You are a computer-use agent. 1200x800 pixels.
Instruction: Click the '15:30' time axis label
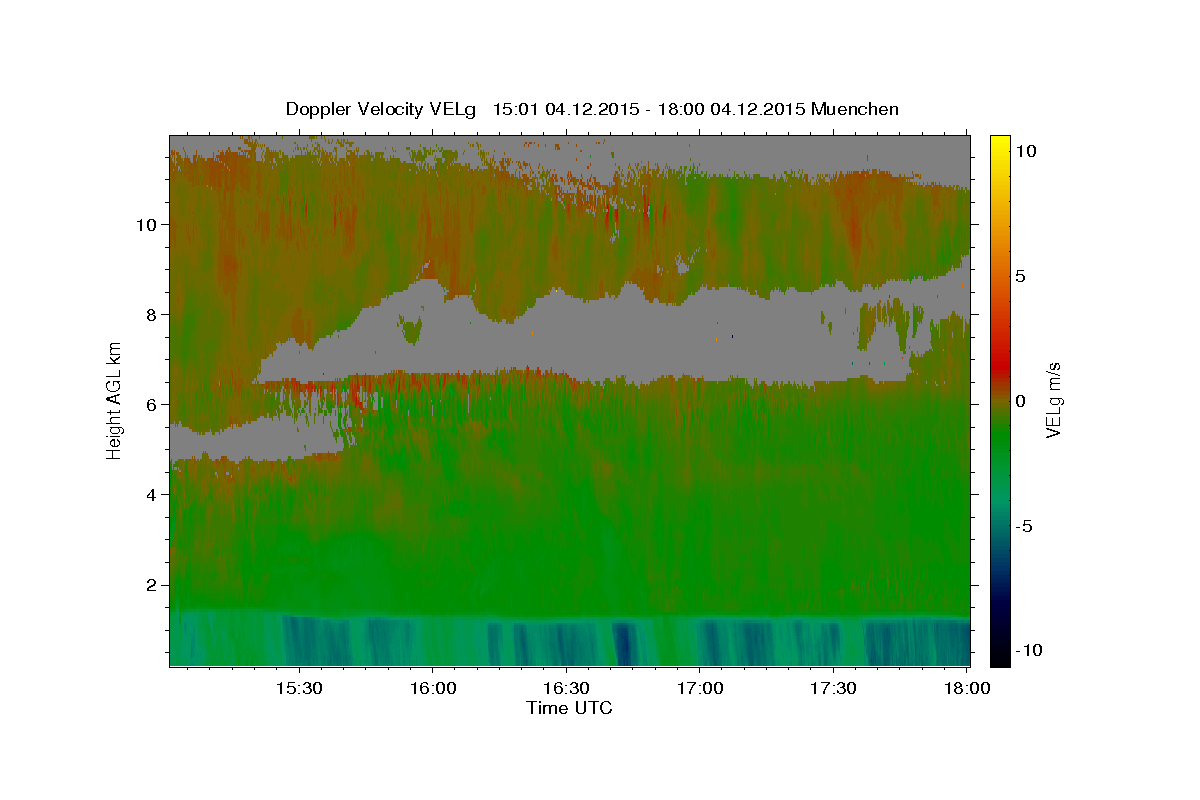[299, 689]
